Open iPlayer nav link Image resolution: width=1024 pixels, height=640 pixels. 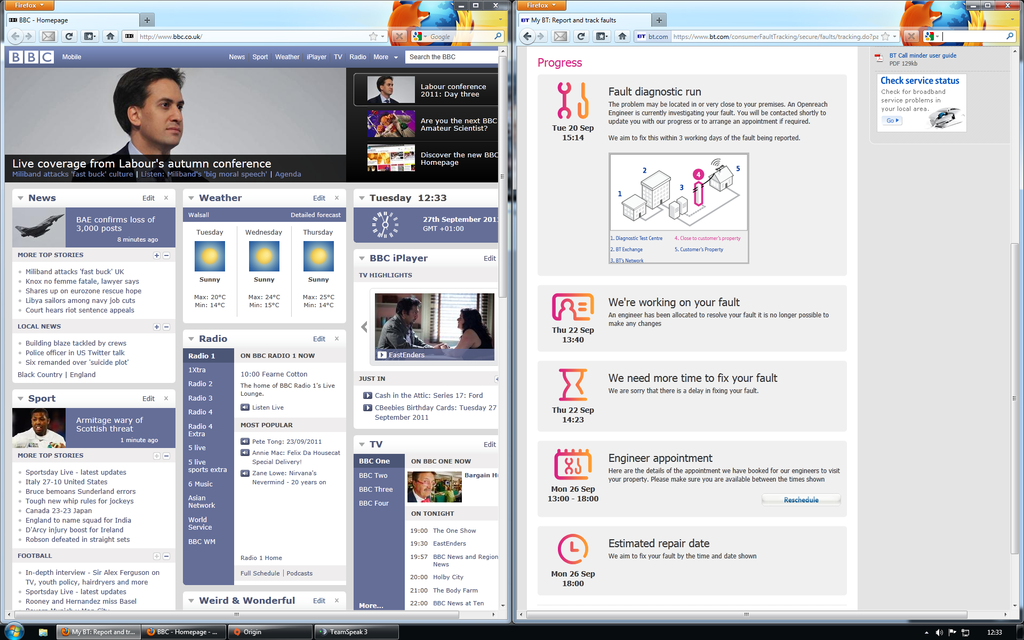pyautogui.click(x=316, y=57)
